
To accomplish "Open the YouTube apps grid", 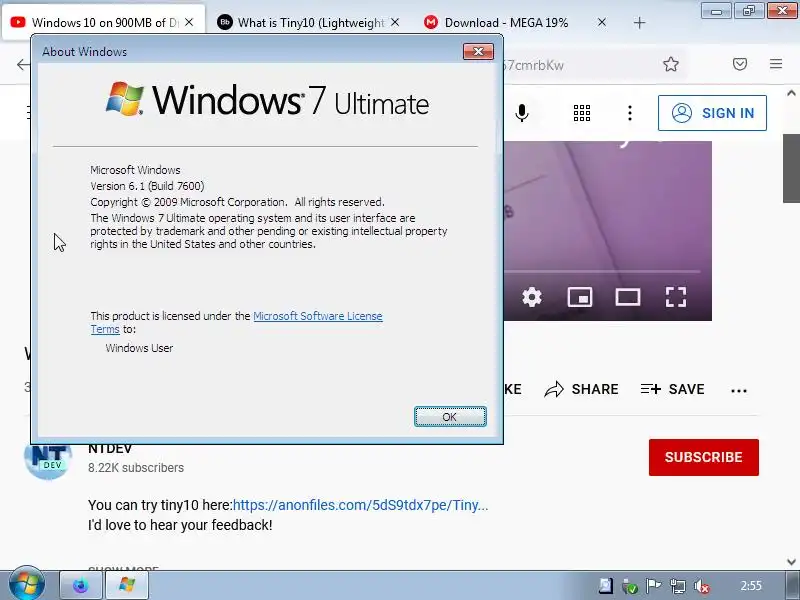I will click(x=582, y=113).
